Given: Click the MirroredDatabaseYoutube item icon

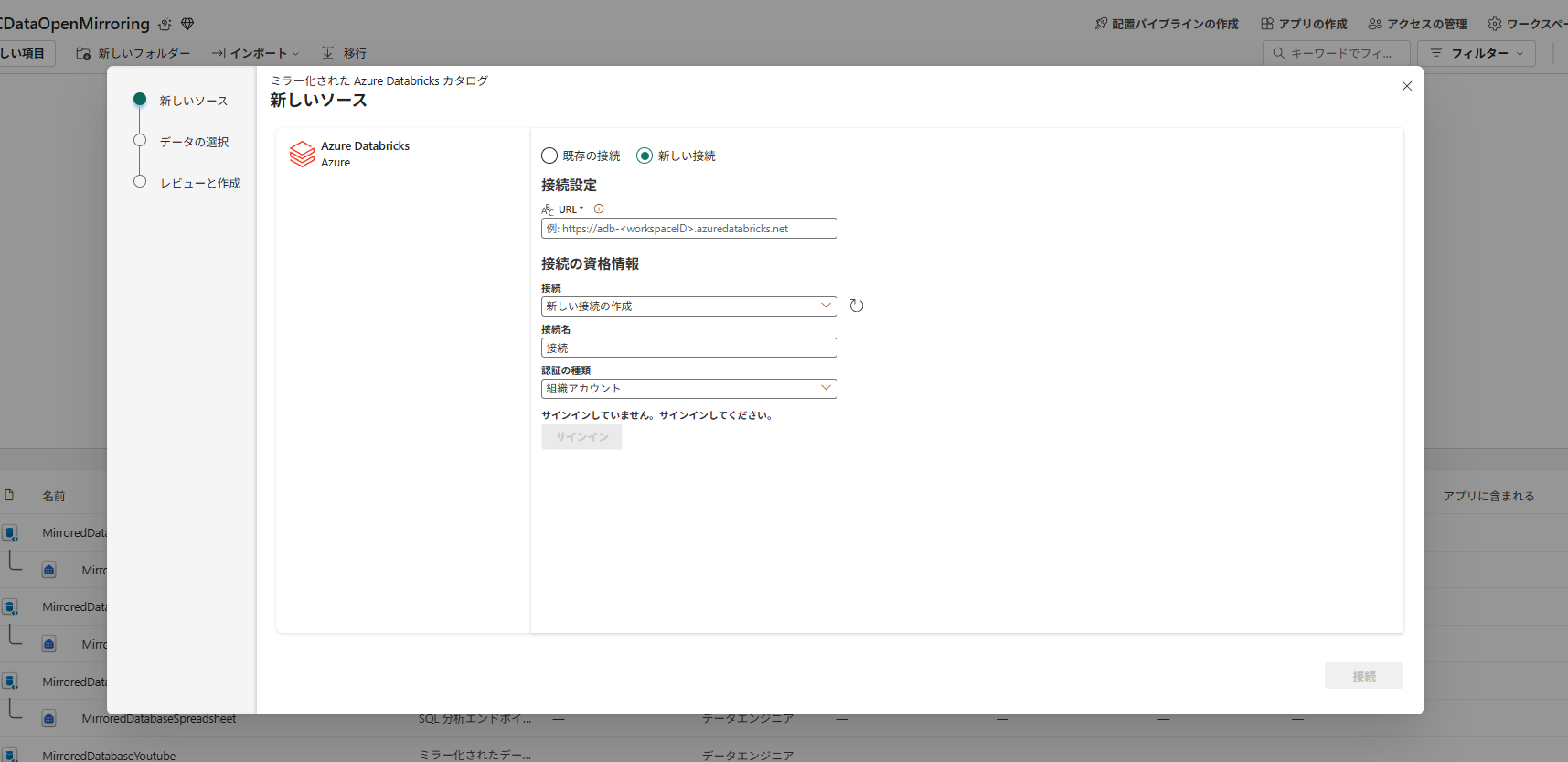Looking at the screenshot, I should coord(10,755).
